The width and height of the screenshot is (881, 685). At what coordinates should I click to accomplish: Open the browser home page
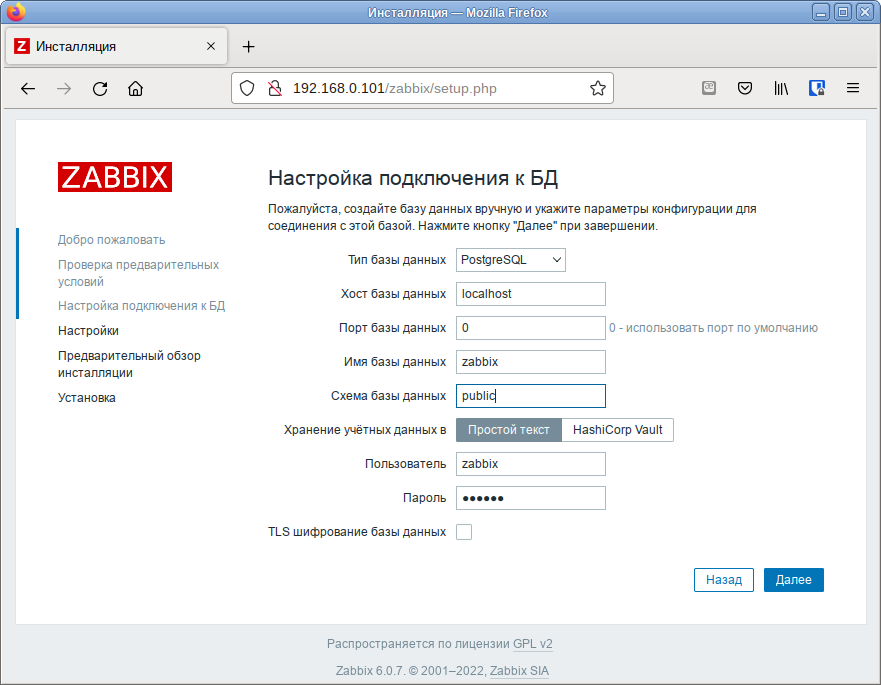[135, 89]
